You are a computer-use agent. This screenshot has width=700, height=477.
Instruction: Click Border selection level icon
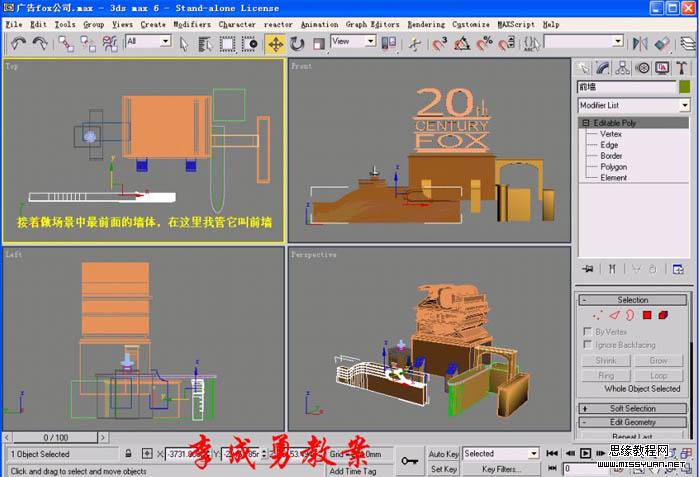pyautogui.click(x=630, y=315)
